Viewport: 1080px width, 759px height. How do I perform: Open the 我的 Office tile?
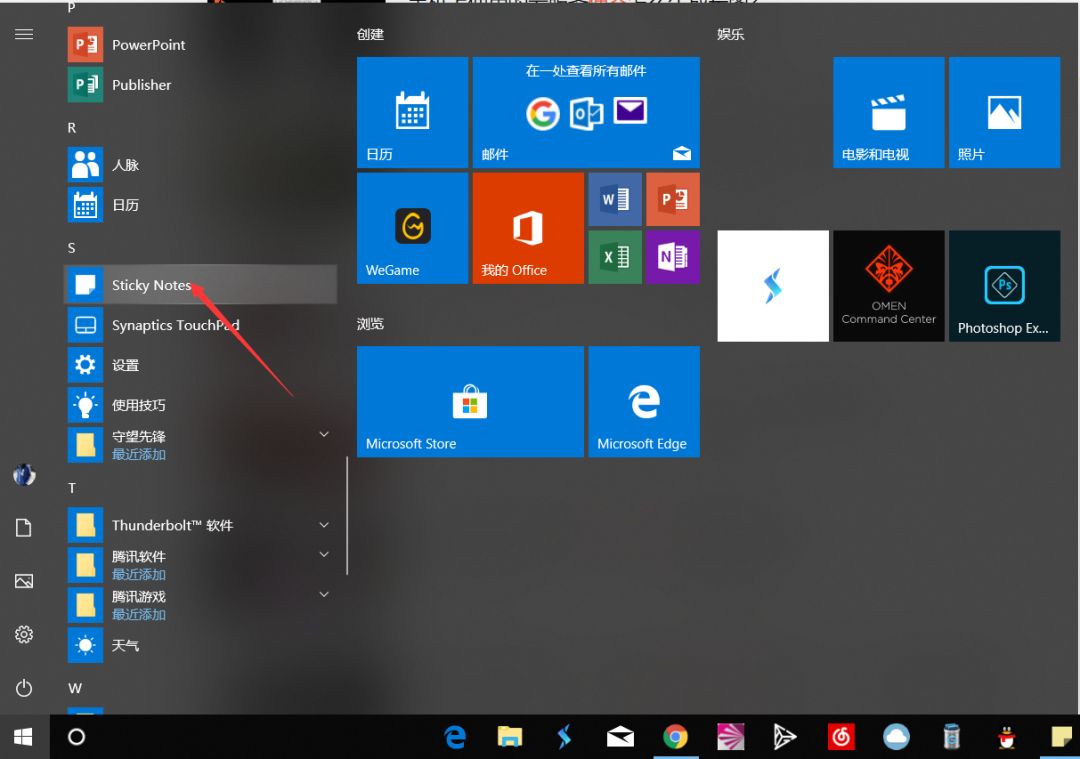[x=528, y=228]
